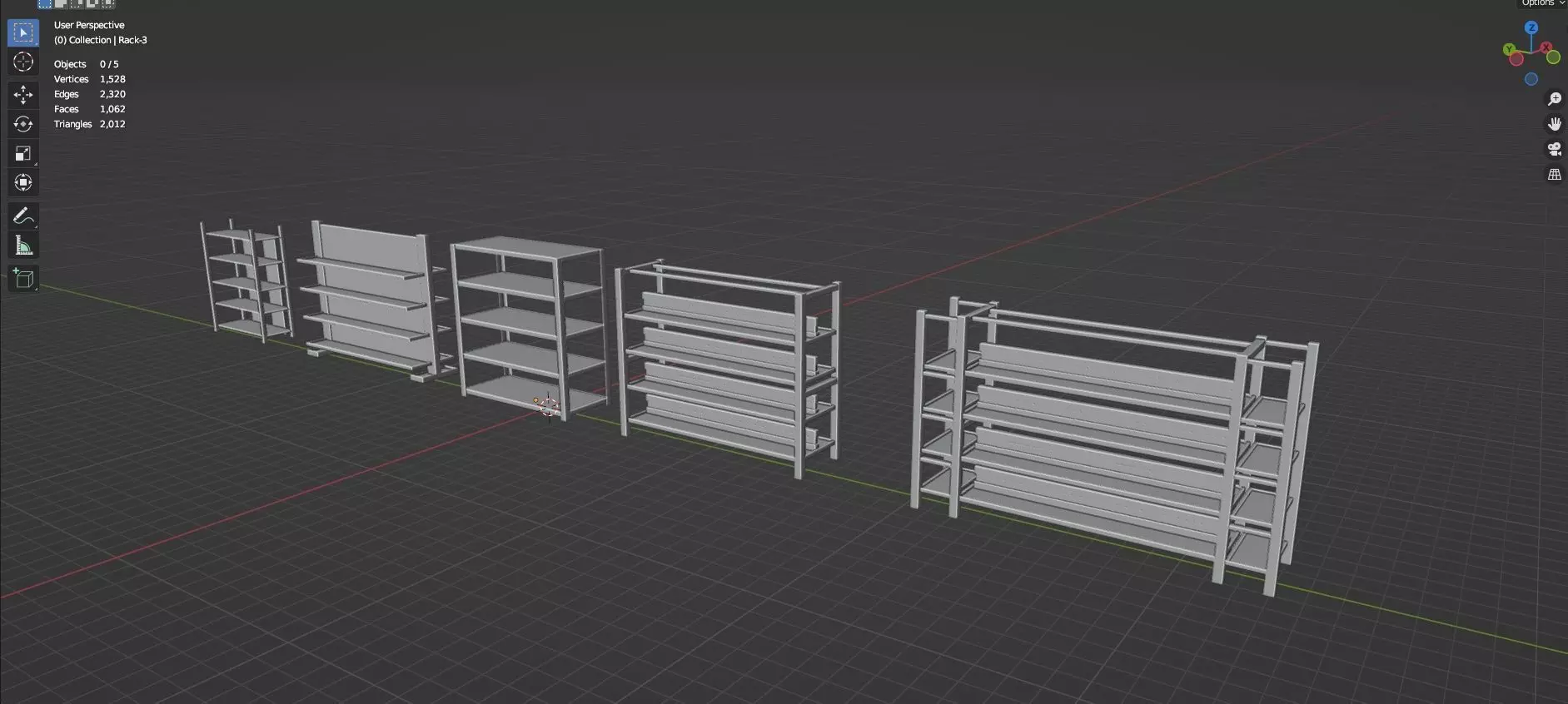Image resolution: width=1568 pixels, height=704 pixels.
Task: Click the 'Faces 1,062' statistic
Action: click(x=90, y=109)
